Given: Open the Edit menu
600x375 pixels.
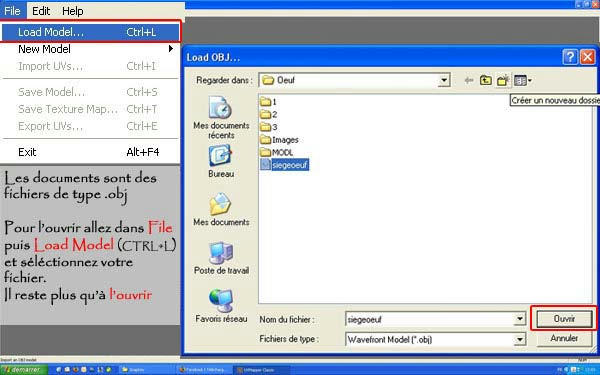Looking at the screenshot, I should [x=41, y=11].
